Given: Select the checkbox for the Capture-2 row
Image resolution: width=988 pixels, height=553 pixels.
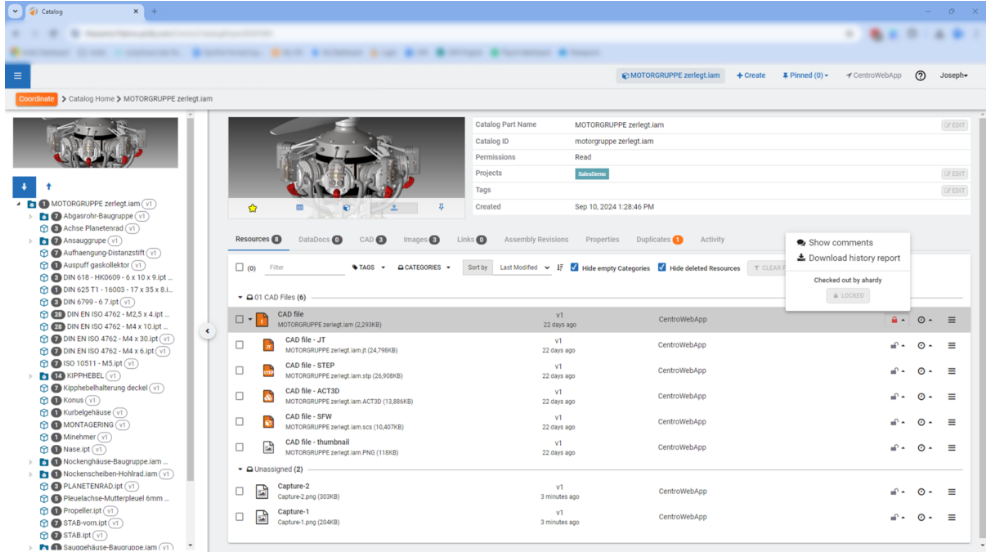Looking at the screenshot, I should point(239,491).
